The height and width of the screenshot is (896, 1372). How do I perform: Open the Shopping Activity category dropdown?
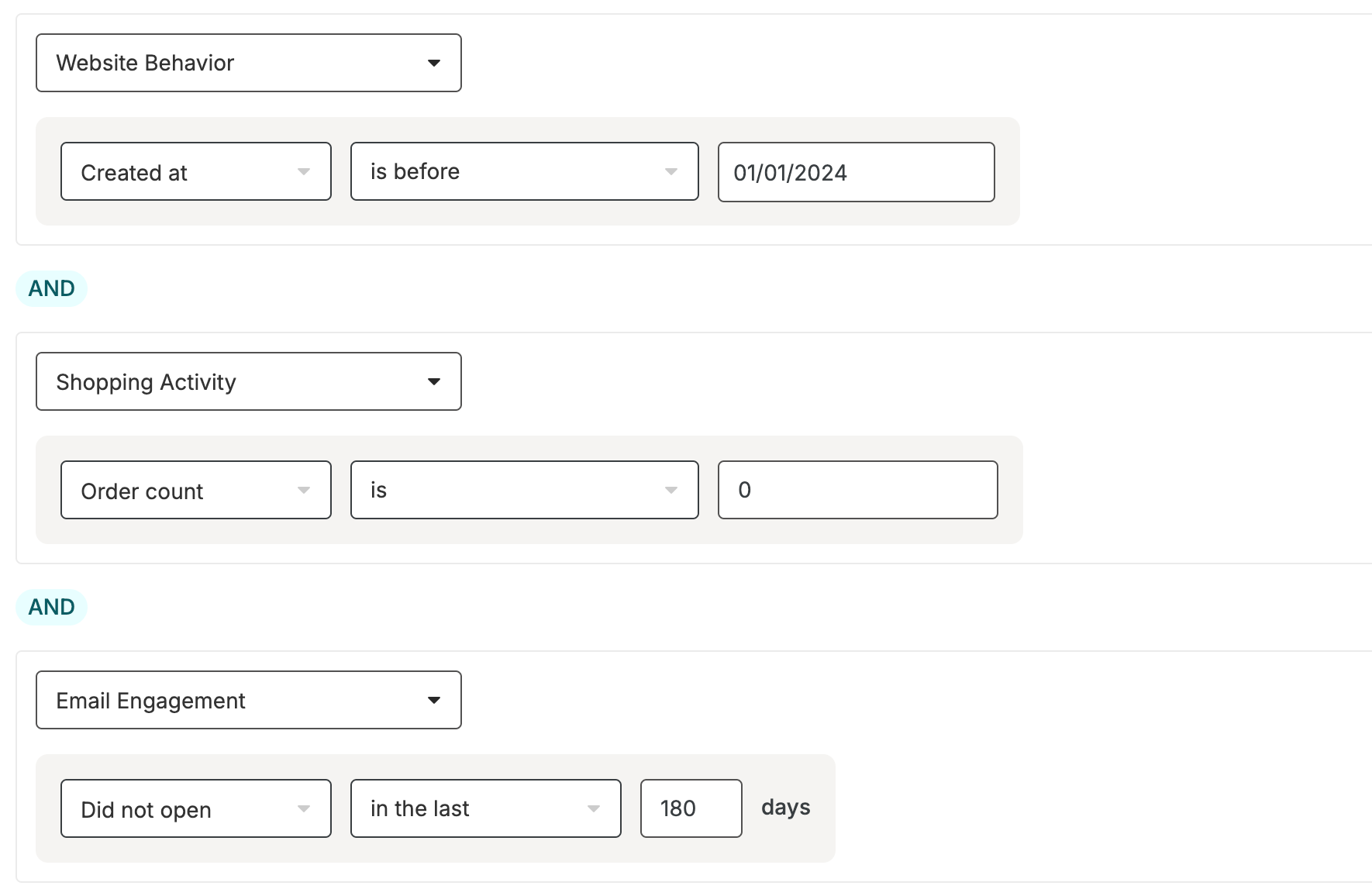click(249, 381)
